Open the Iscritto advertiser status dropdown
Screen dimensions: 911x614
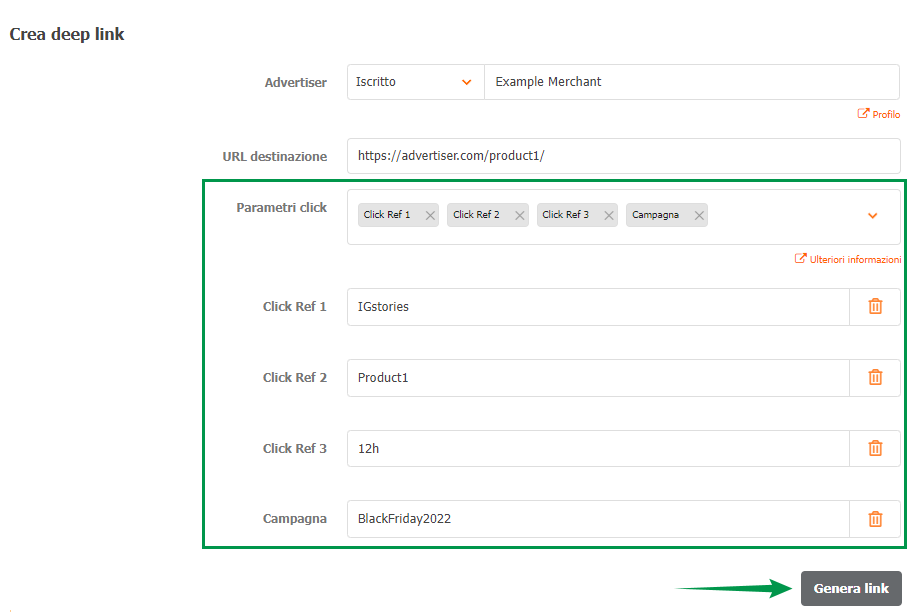(x=415, y=82)
